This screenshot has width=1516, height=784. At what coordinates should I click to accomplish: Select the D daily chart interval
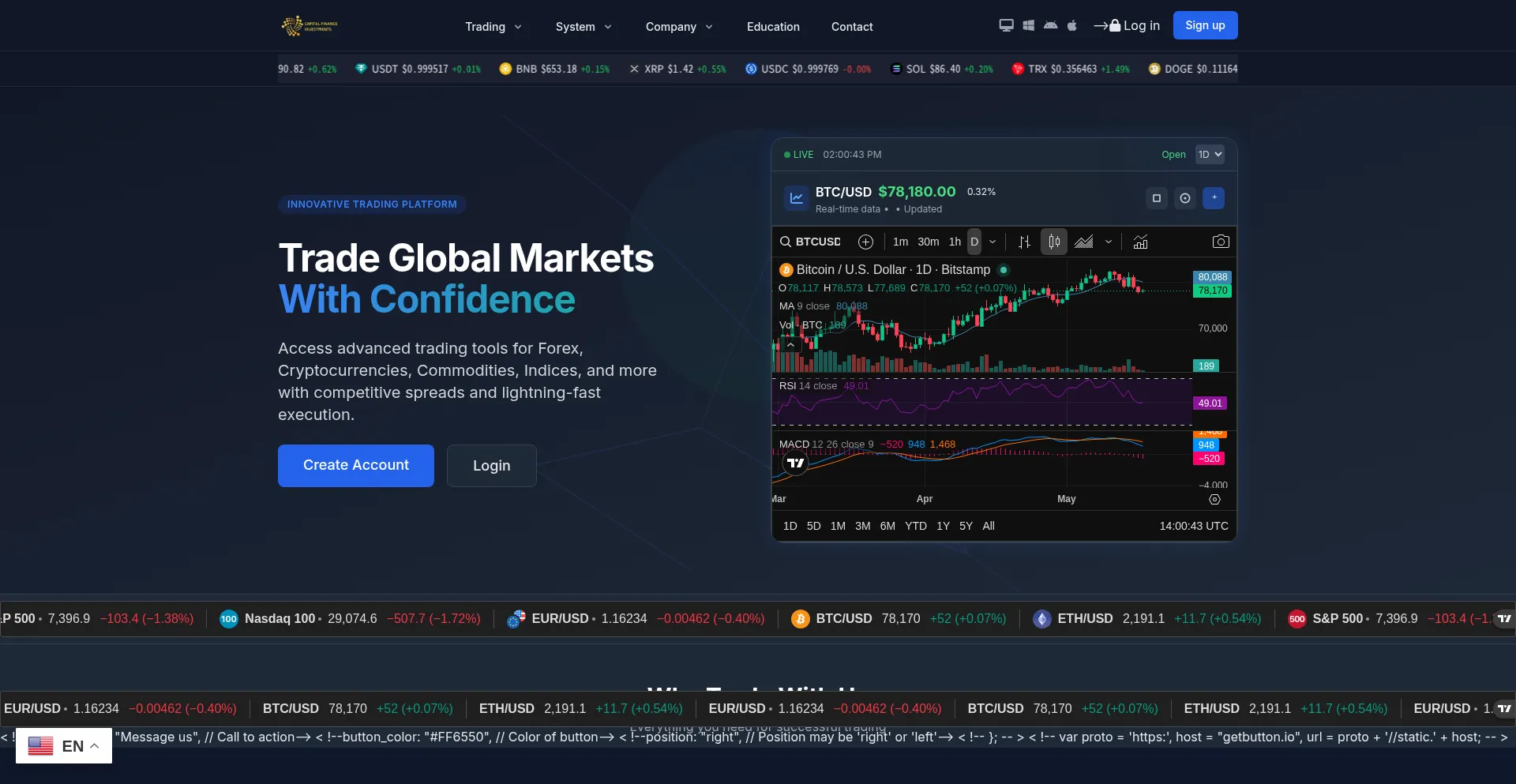pyautogui.click(x=974, y=242)
